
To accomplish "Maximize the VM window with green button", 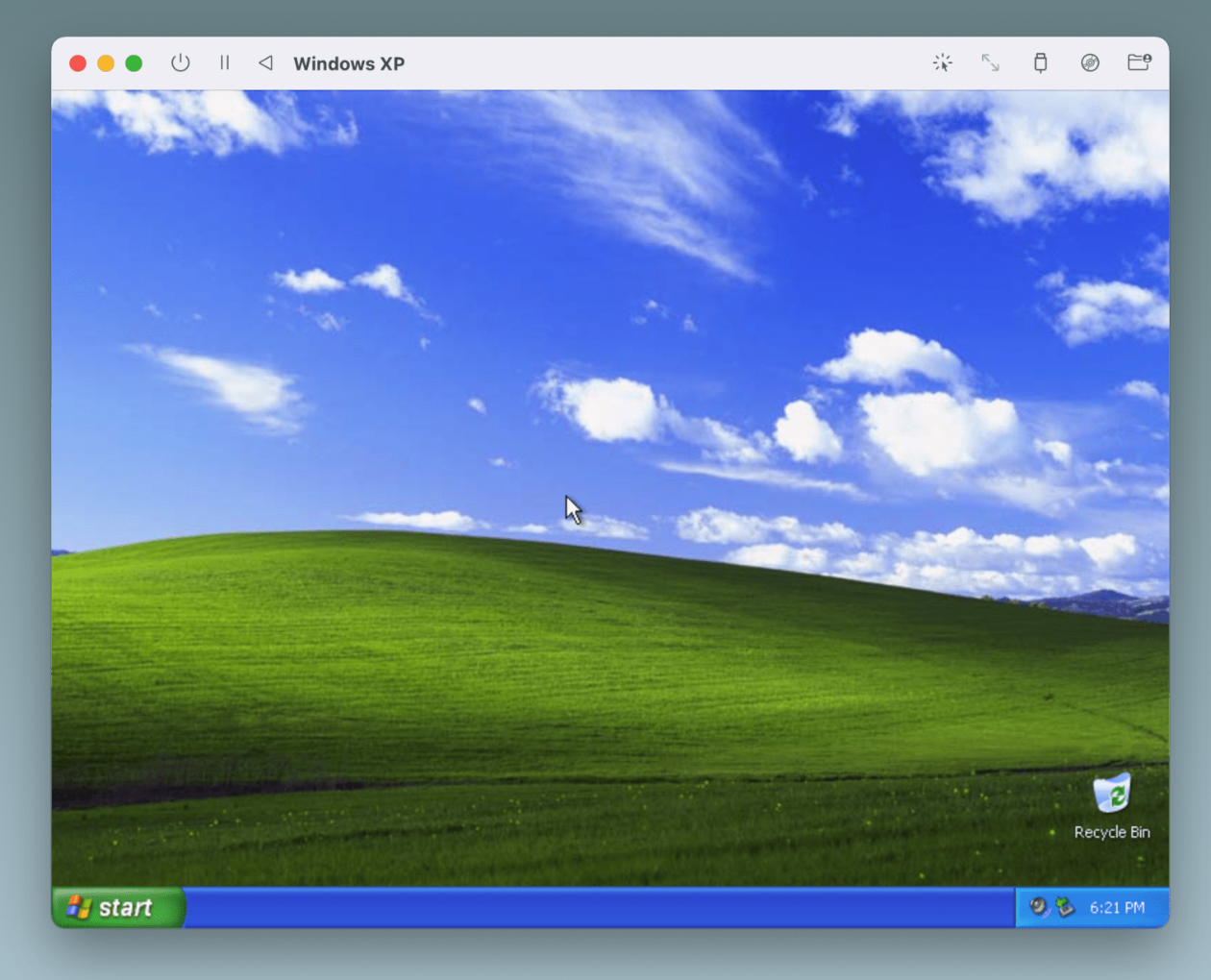I will [x=134, y=63].
